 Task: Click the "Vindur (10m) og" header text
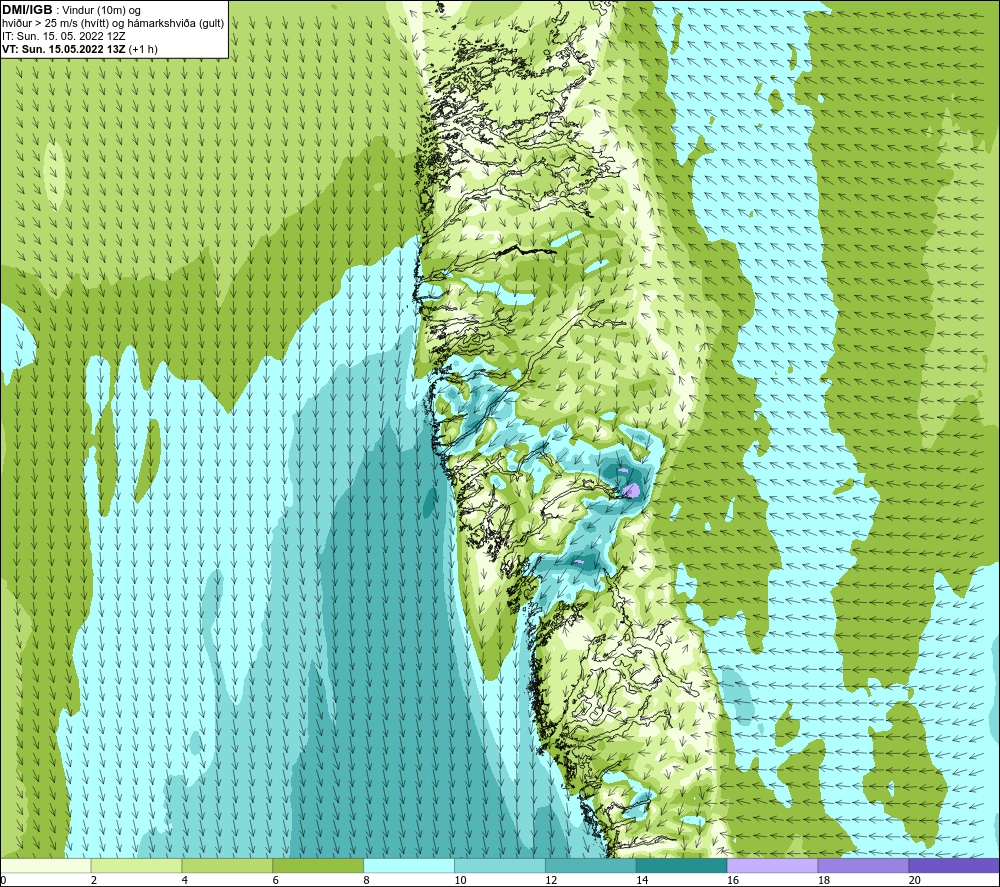103,11
